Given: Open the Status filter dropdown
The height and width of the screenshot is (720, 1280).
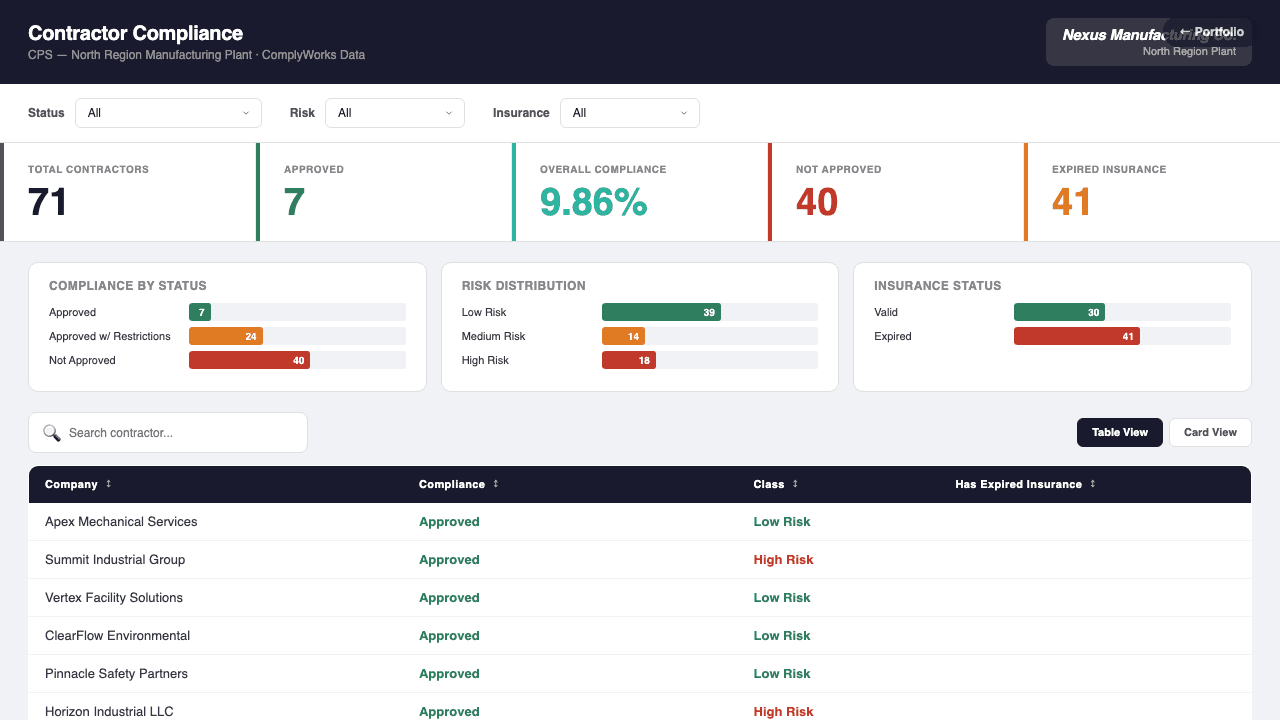Looking at the screenshot, I should pos(168,113).
